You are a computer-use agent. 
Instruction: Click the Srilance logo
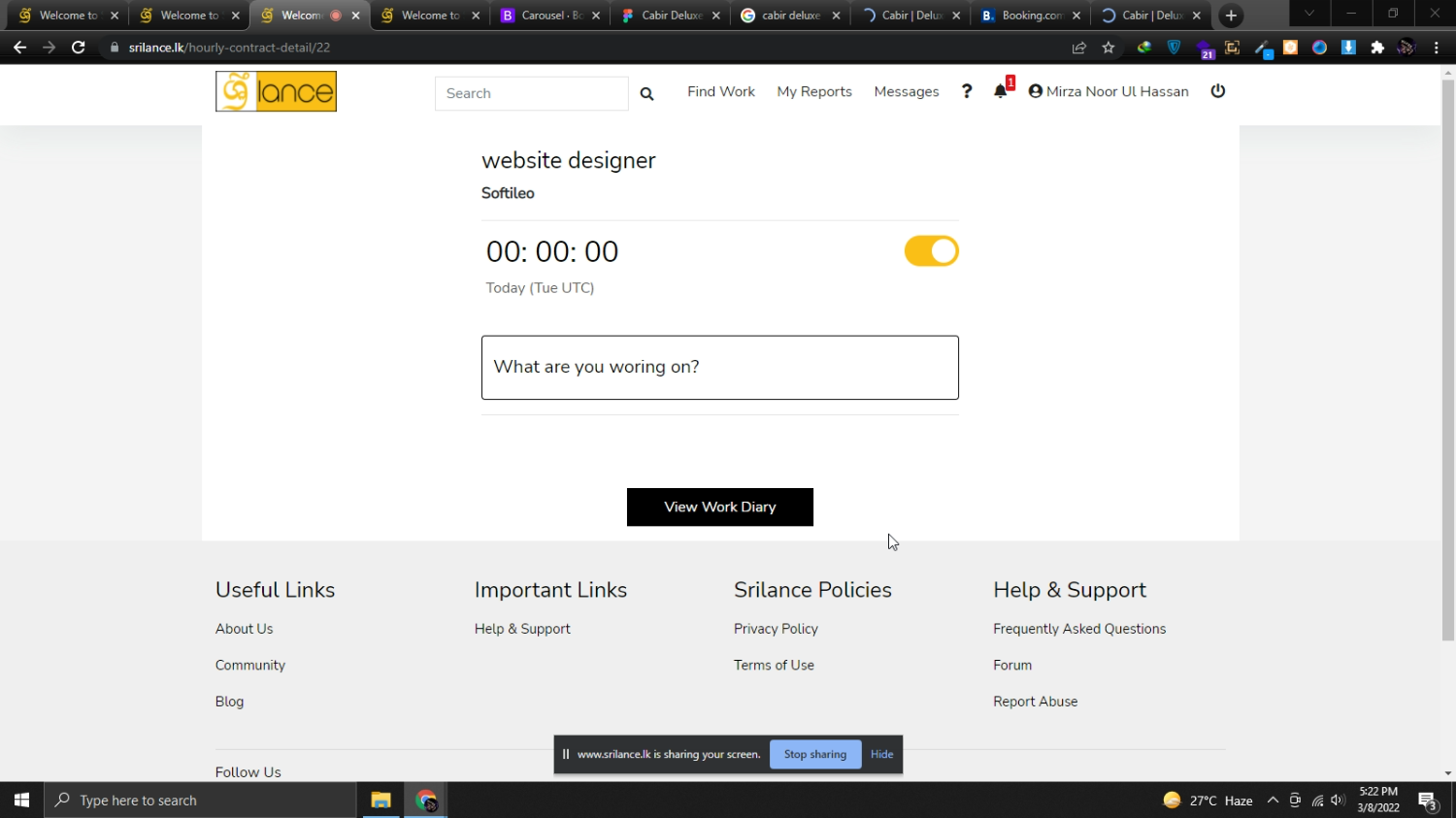pyautogui.click(x=276, y=91)
